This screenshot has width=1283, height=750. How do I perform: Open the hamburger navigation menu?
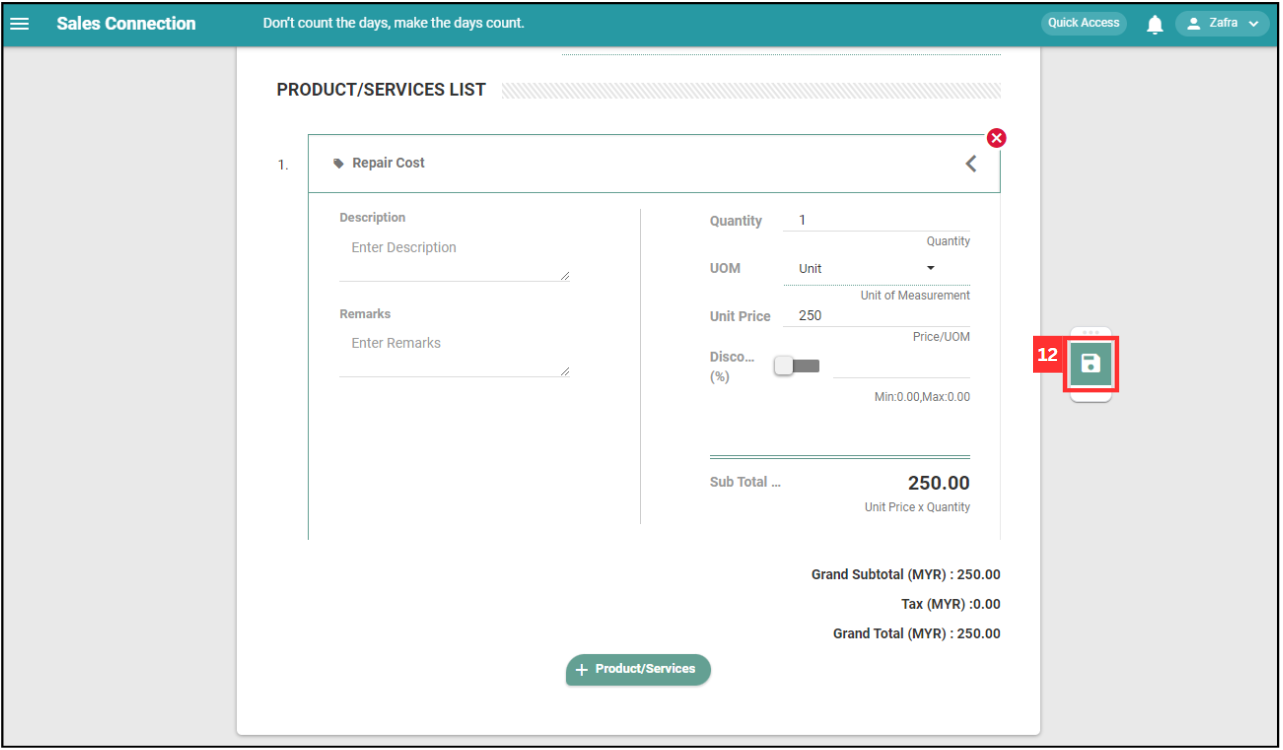click(19, 23)
